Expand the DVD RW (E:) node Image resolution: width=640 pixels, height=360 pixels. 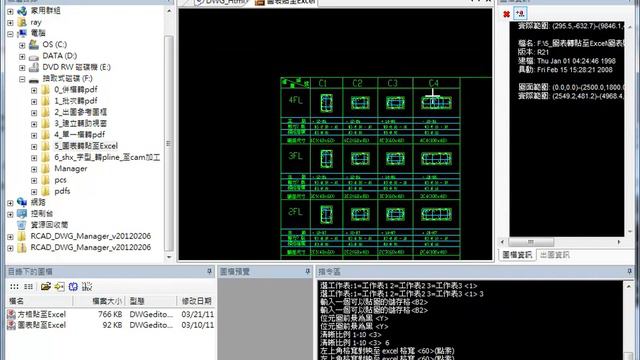coord(22,68)
